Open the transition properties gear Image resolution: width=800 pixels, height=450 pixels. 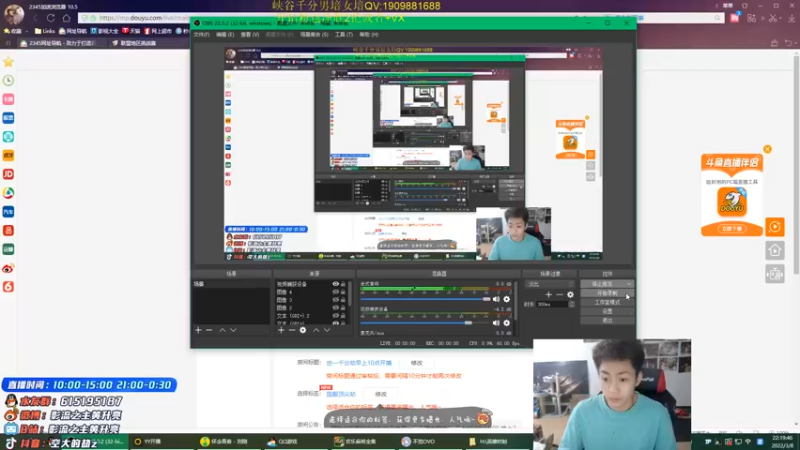click(x=570, y=294)
